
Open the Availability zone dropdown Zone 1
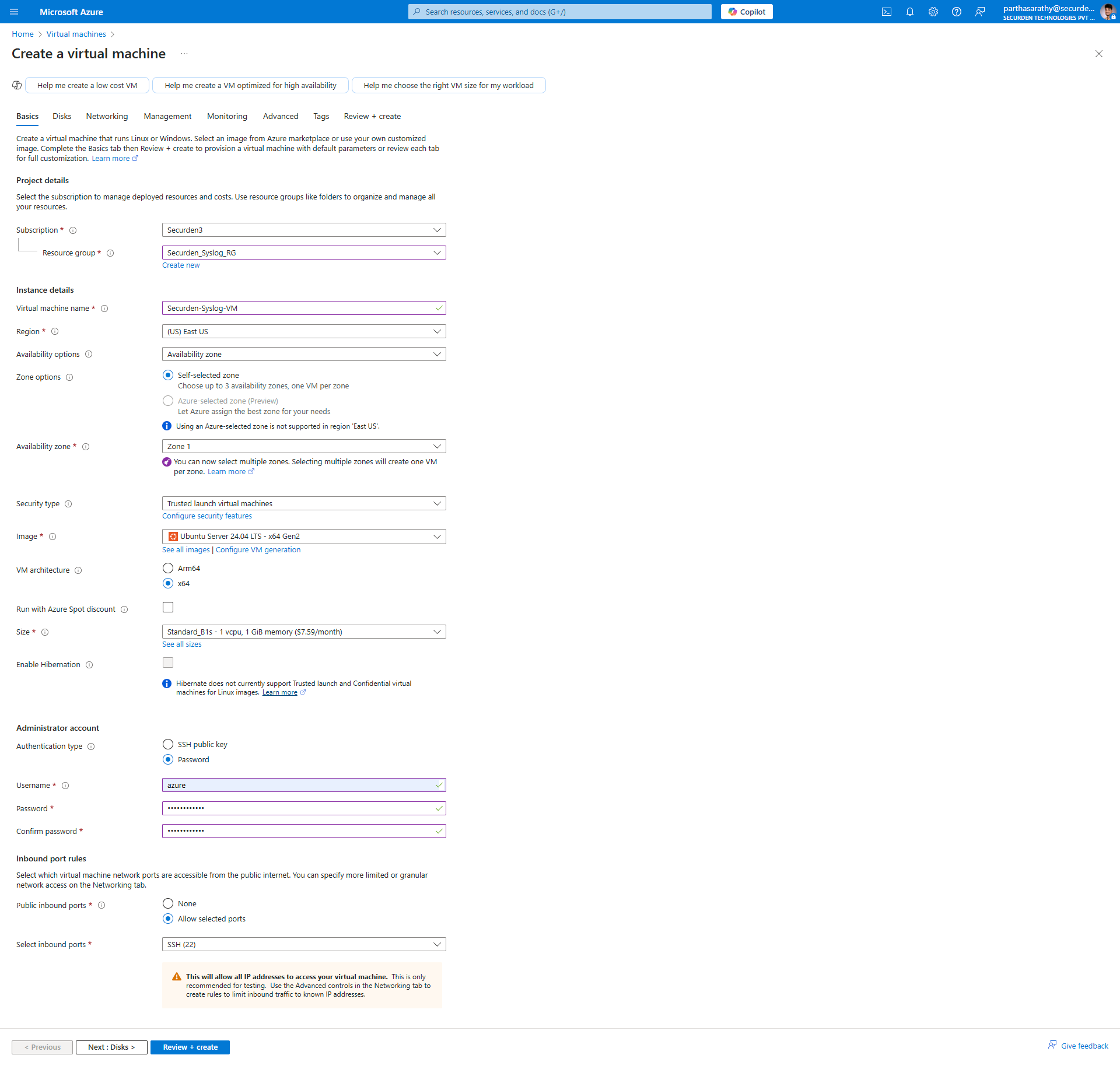(x=304, y=446)
